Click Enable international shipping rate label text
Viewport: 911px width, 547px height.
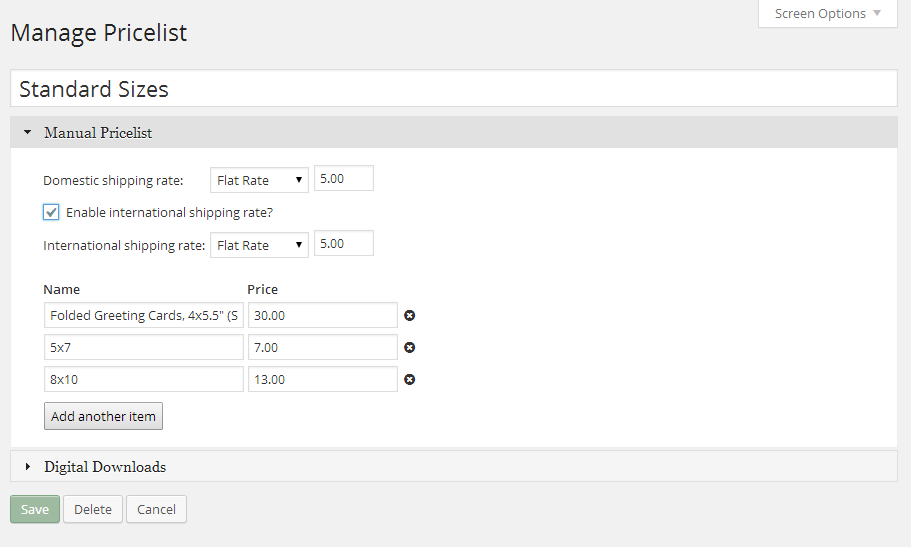point(170,213)
